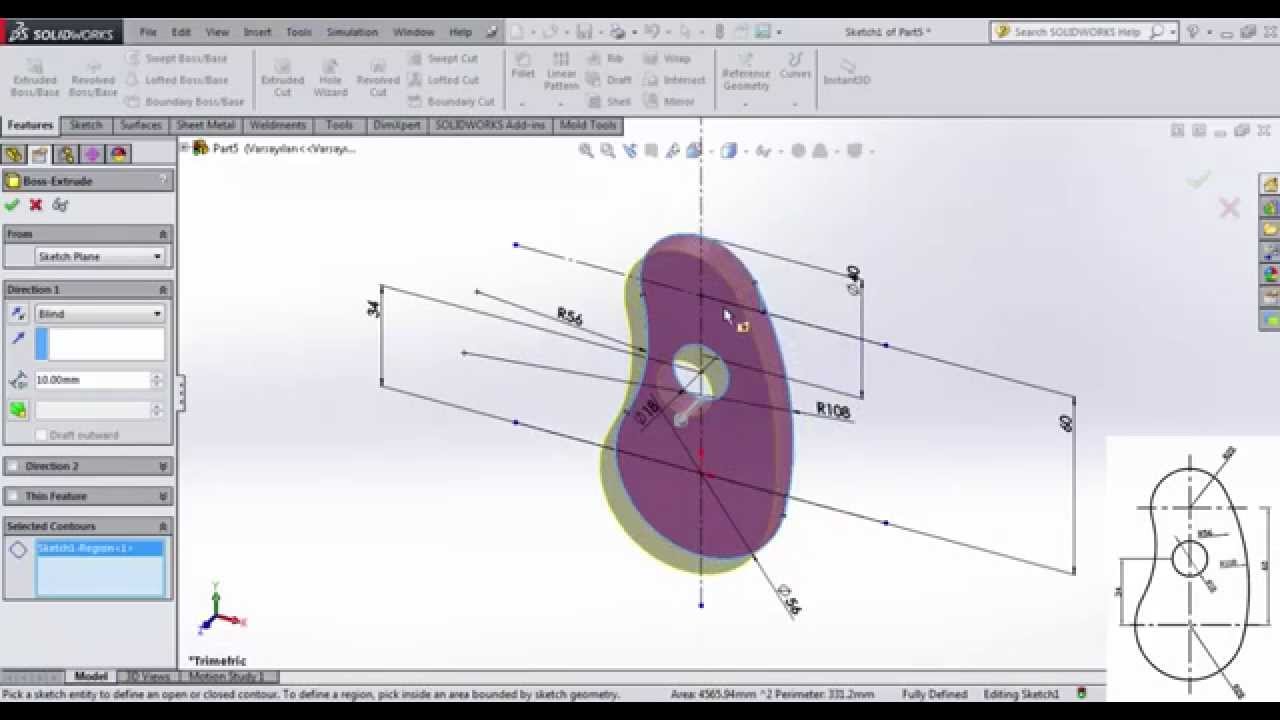Toggle detailed preview glasses icon
1280x720 pixels.
coord(60,205)
